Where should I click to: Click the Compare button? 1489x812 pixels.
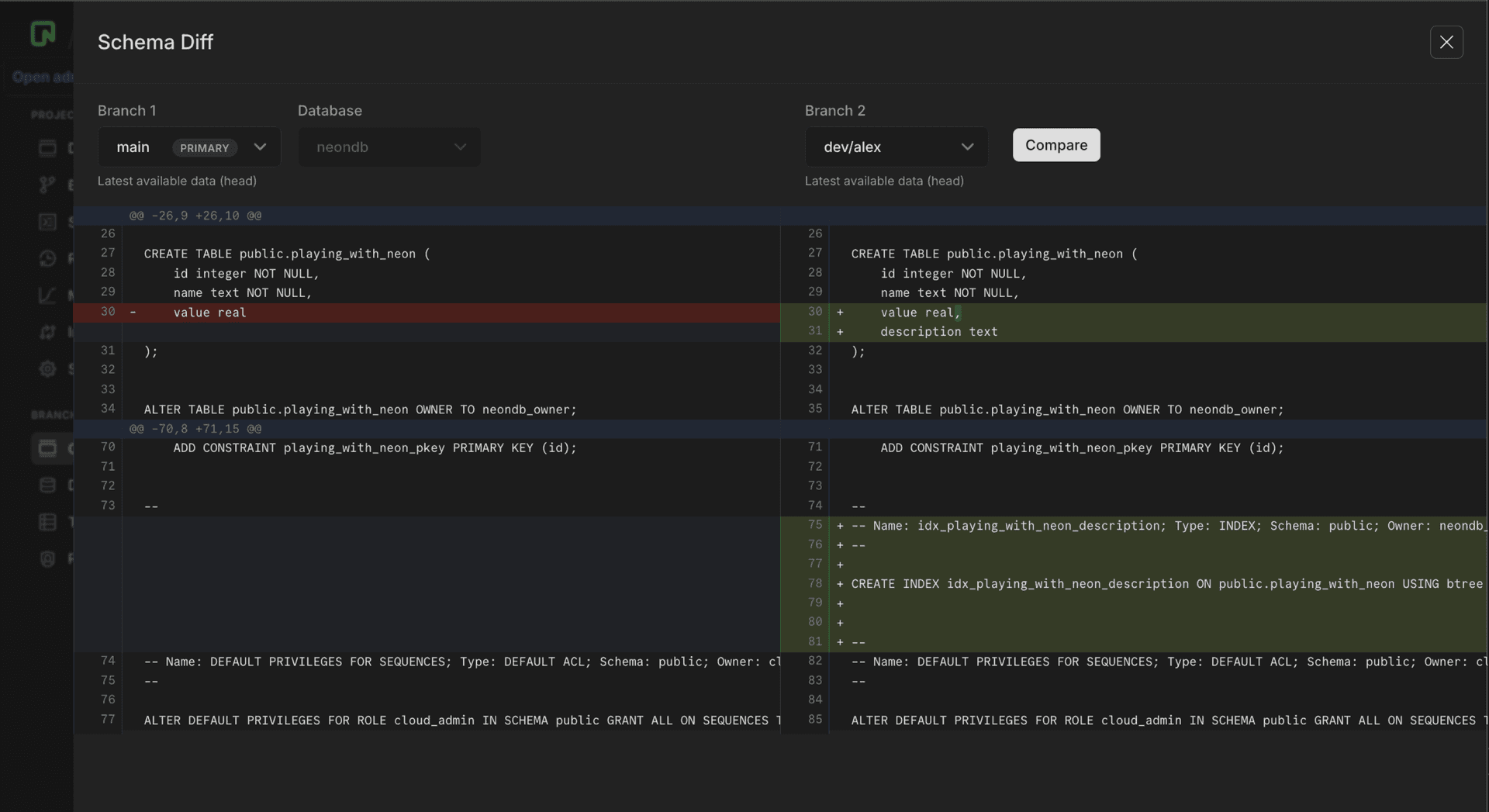pos(1056,145)
